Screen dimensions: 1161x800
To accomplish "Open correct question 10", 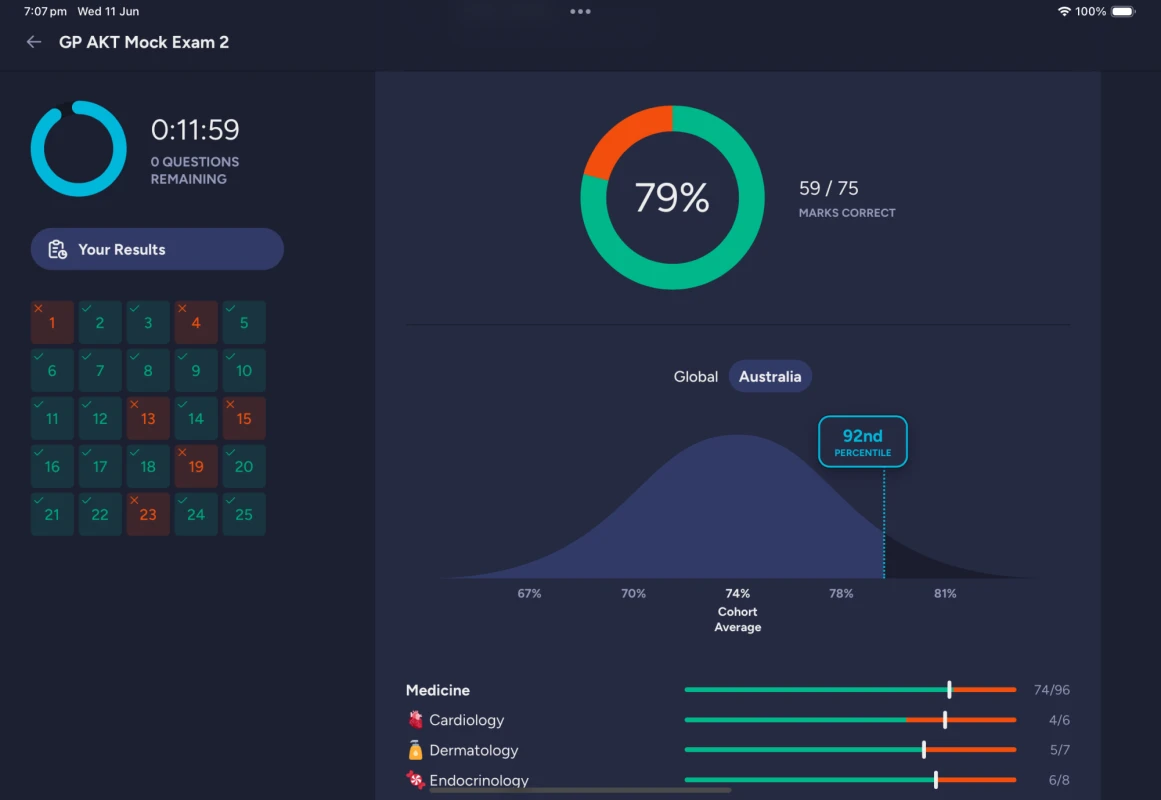I will click(x=244, y=371).
